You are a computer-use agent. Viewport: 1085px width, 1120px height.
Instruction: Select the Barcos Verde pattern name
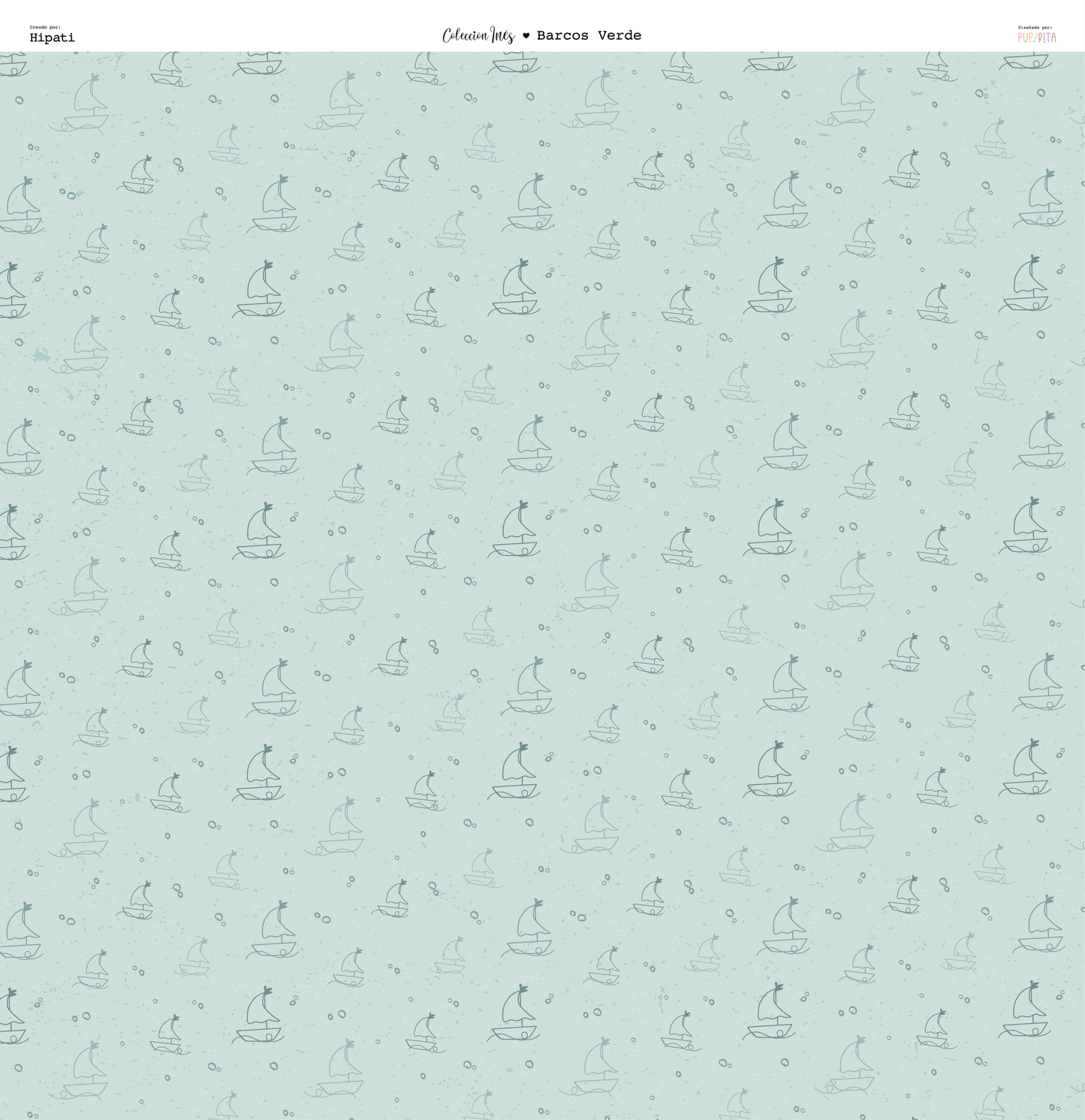coord(589,35)
